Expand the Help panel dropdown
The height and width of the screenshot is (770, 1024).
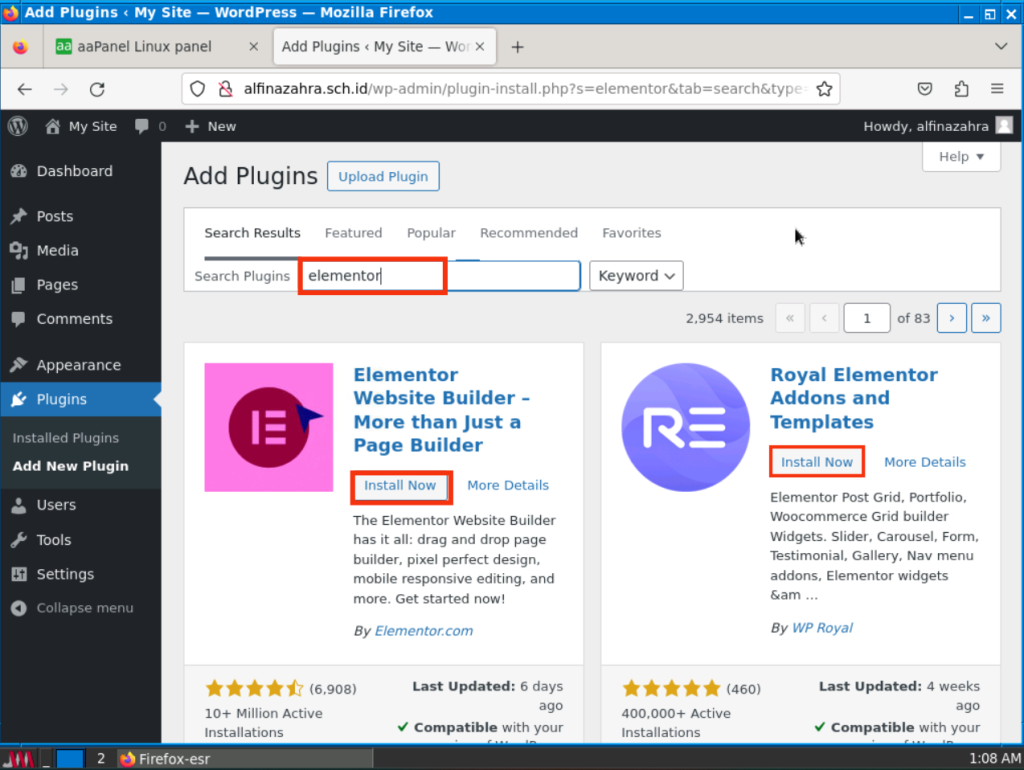tap(961, 156)
